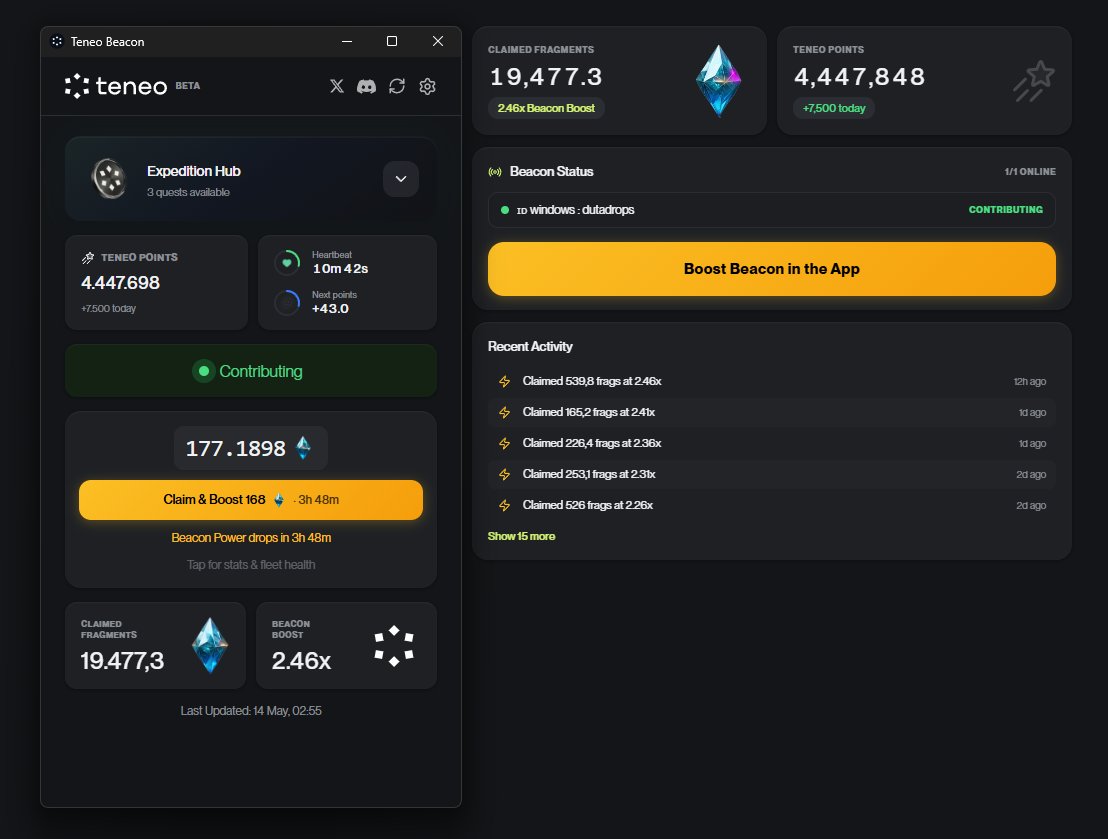Select Claimed 526 frags at 2.26x entry
Screen dimensions: 1108x839
point(772,506)
